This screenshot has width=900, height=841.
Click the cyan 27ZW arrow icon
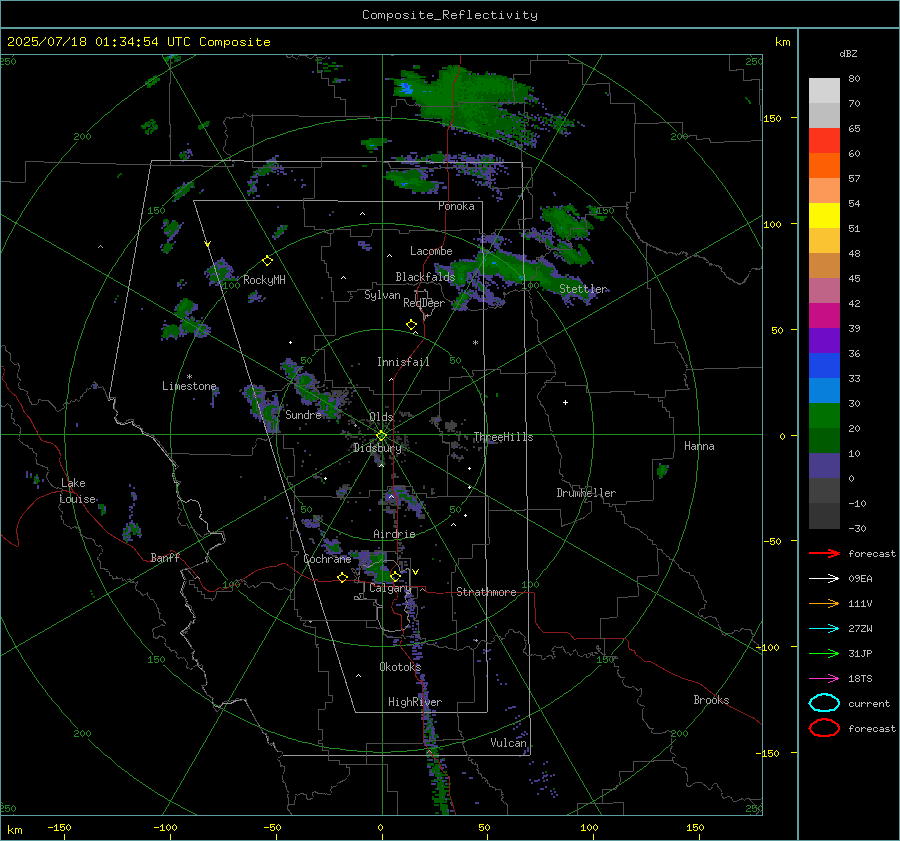point(824,629)
